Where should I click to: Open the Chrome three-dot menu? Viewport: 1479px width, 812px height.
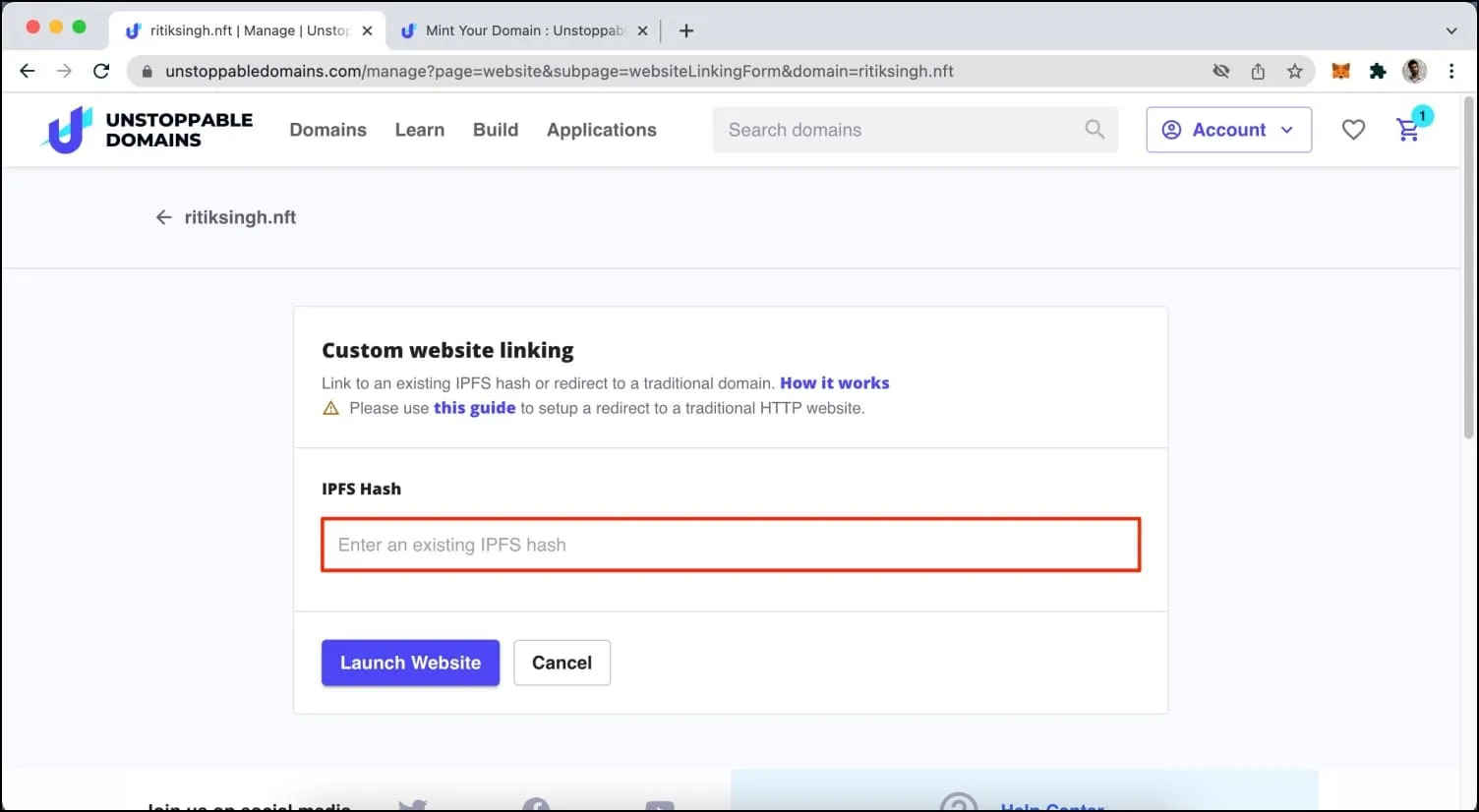tap(1451, 71)
